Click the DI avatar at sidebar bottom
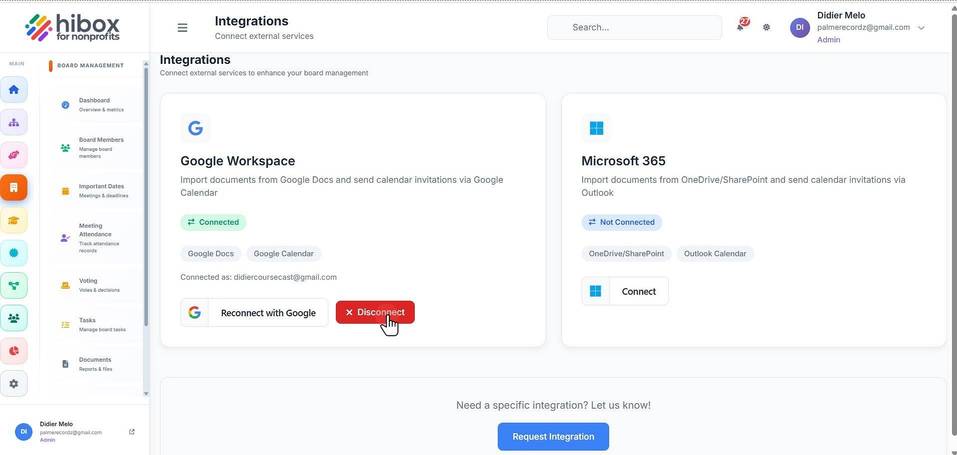Screen dimensions: 957x455 (x=24, y=431)
